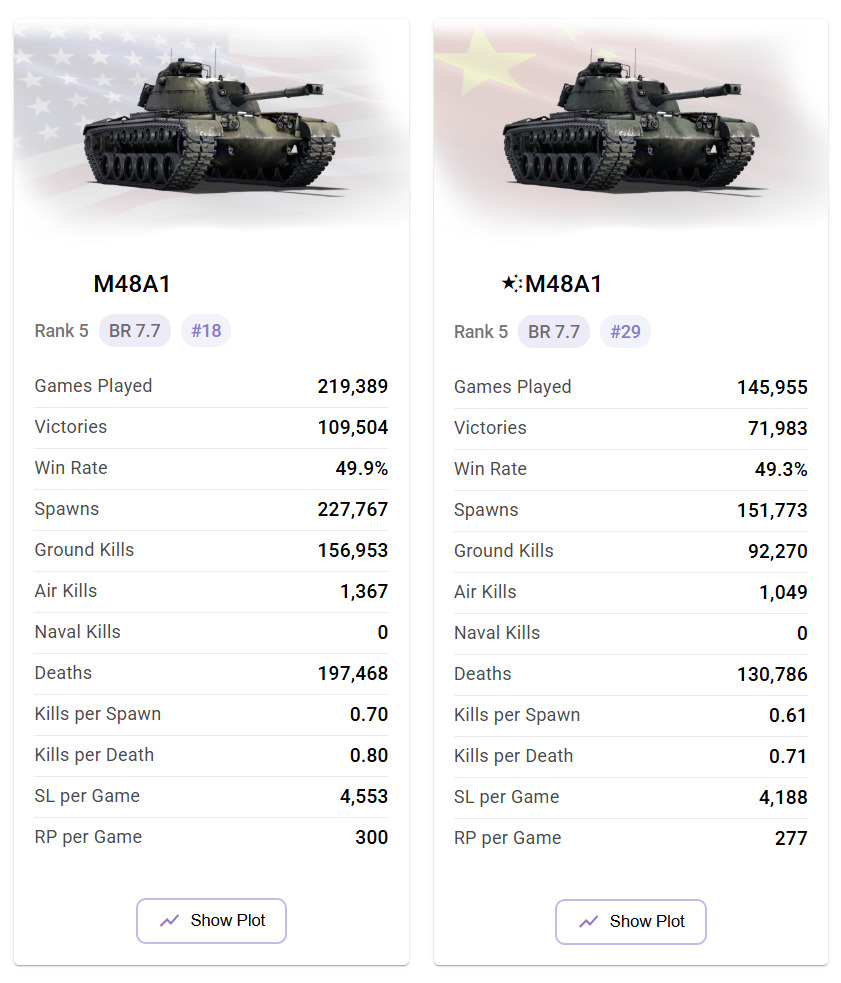Viewport: 841px width, 983px height.
Task: Click the 0.61 Kills per Spawn value
Action: tap(788, 716)
